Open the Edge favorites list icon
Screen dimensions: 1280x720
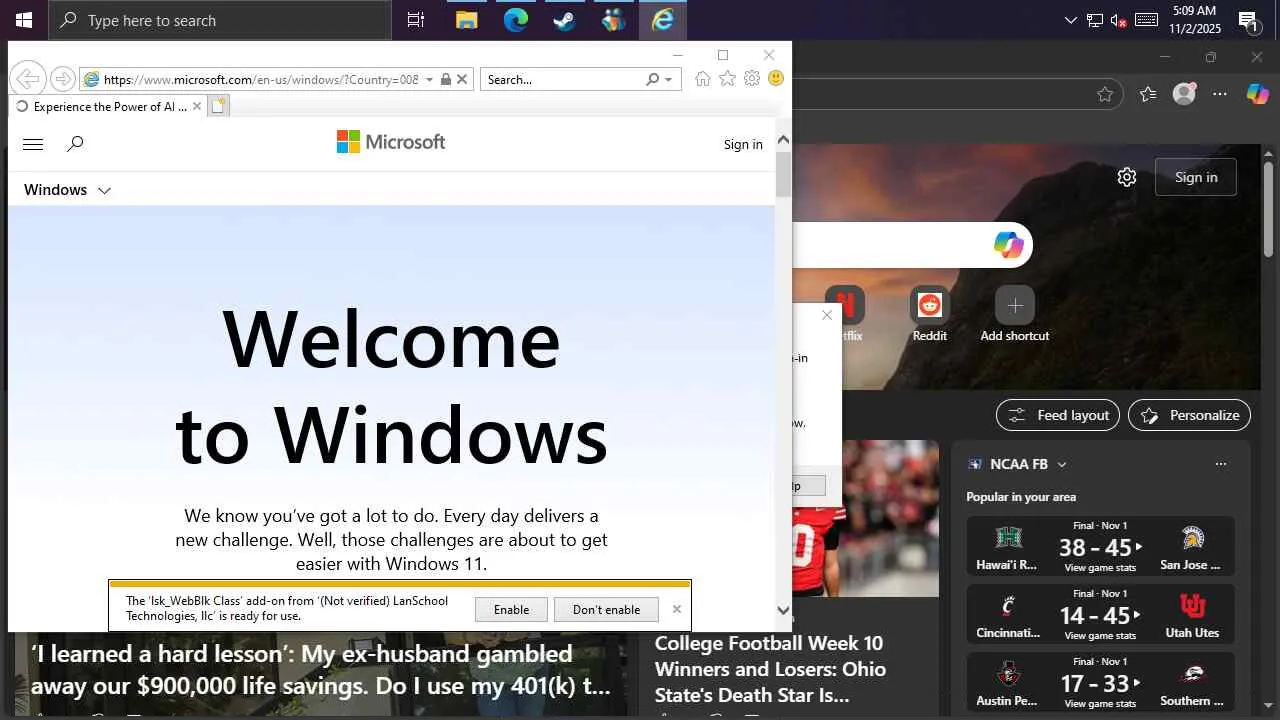1148,94
